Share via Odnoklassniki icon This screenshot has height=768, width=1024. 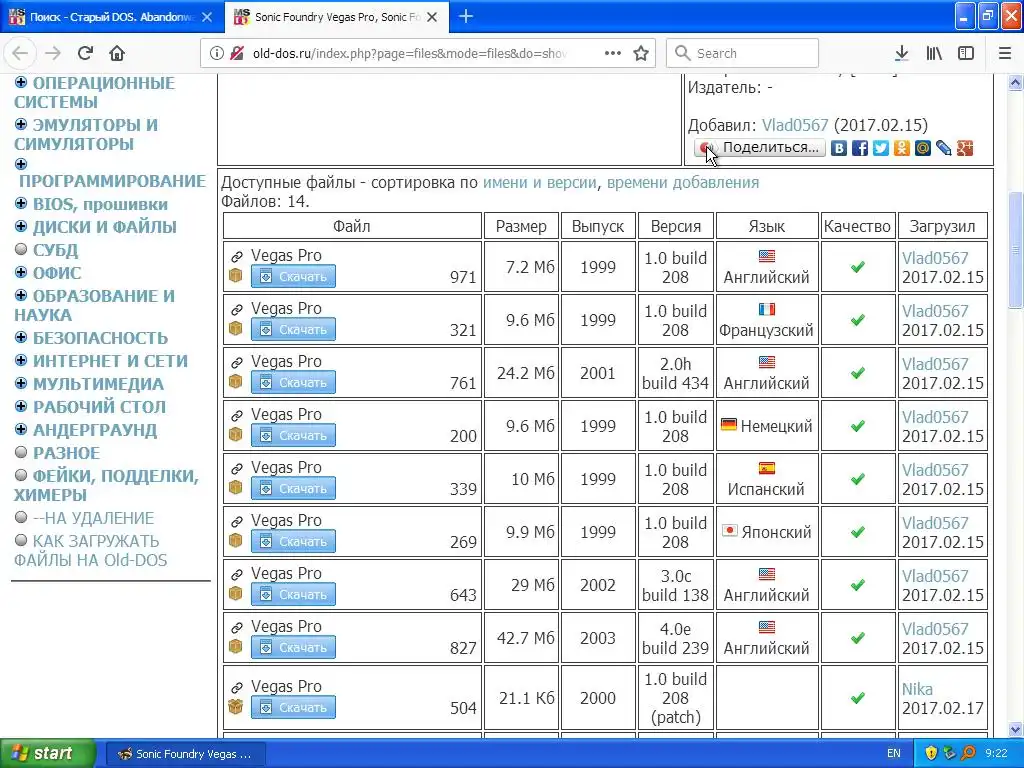click(902, 148)
